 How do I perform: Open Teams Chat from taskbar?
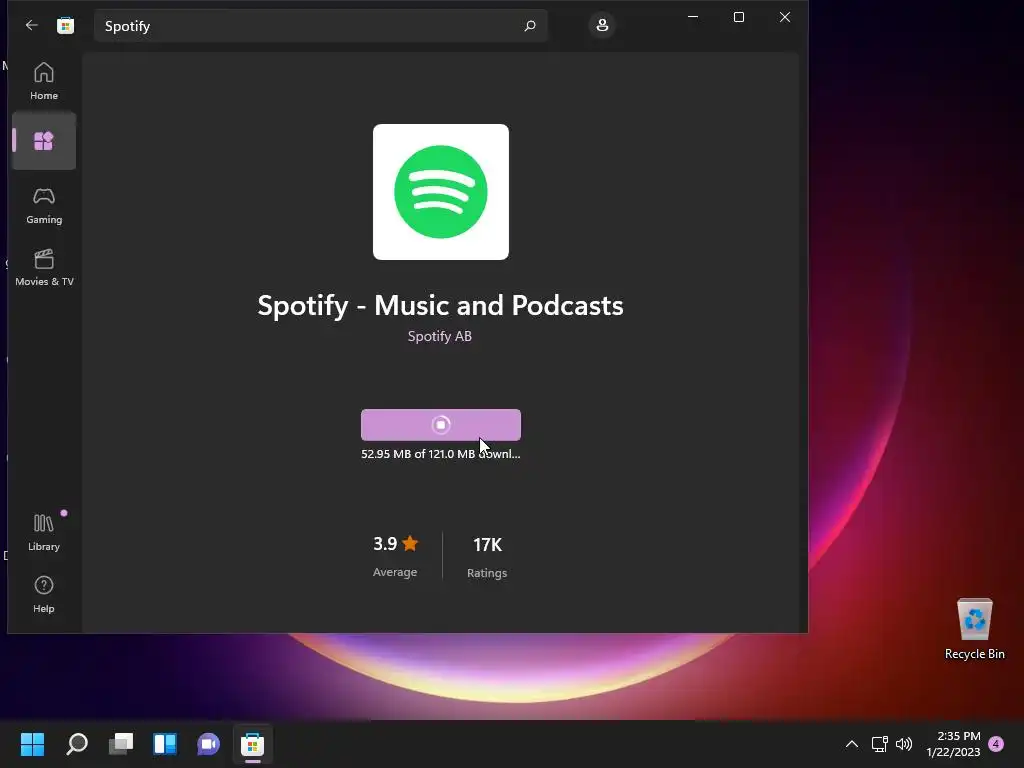[208, 744]
